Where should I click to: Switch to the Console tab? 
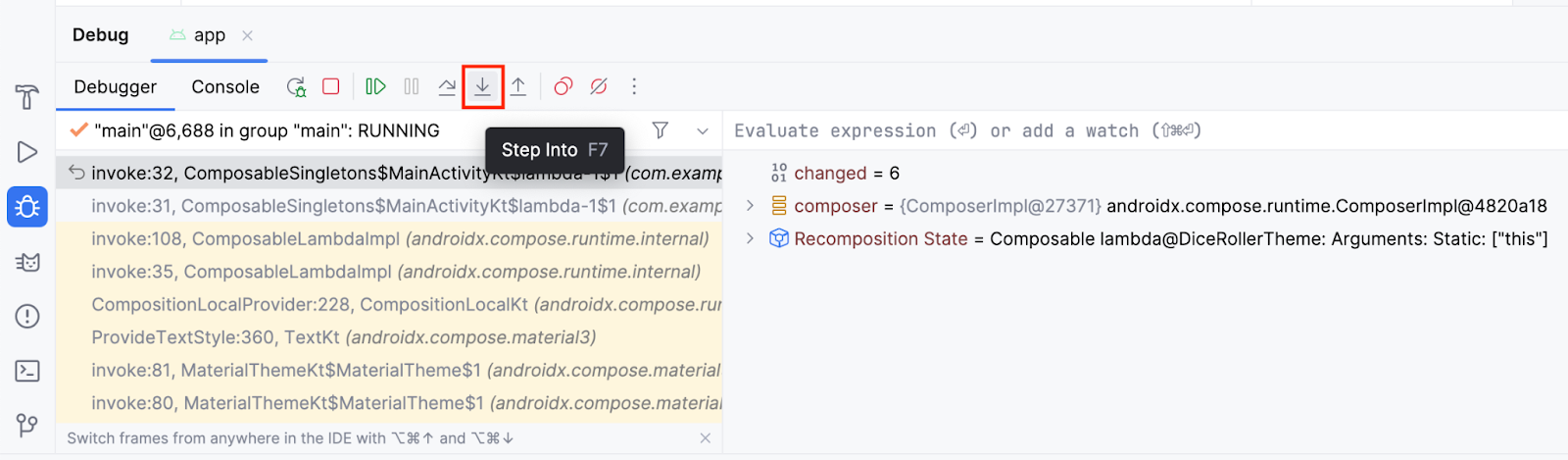pyautogui.click(x=225, y=86)
